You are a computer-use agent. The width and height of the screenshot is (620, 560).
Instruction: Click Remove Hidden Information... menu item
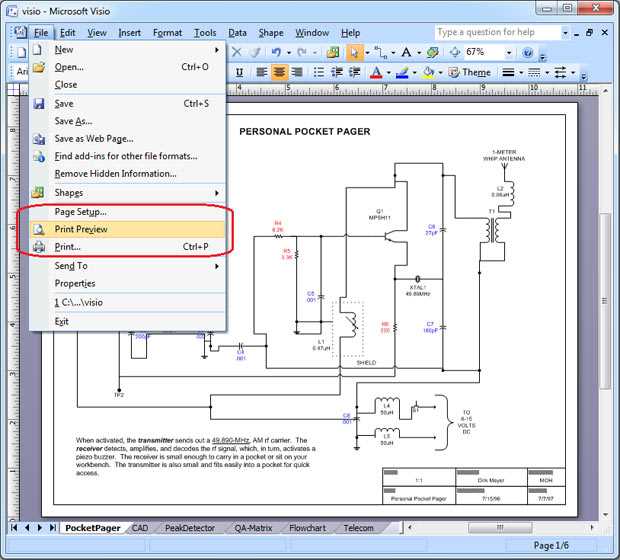pos(127,174)
